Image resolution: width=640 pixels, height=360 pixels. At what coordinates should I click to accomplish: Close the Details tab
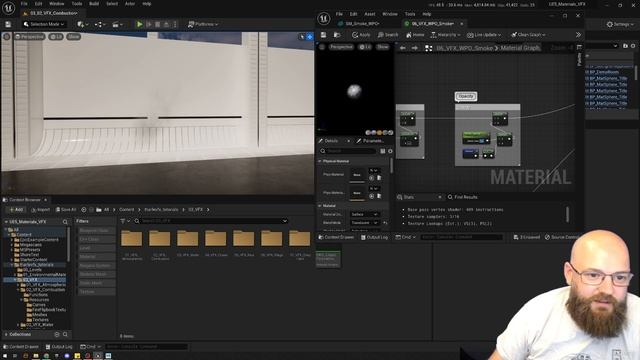click(349, 141)
